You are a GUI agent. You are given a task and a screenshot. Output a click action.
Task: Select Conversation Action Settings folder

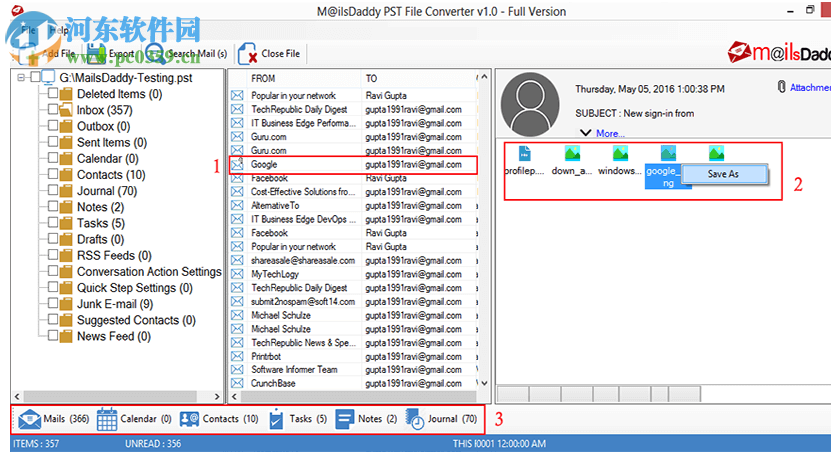(149, 272)
